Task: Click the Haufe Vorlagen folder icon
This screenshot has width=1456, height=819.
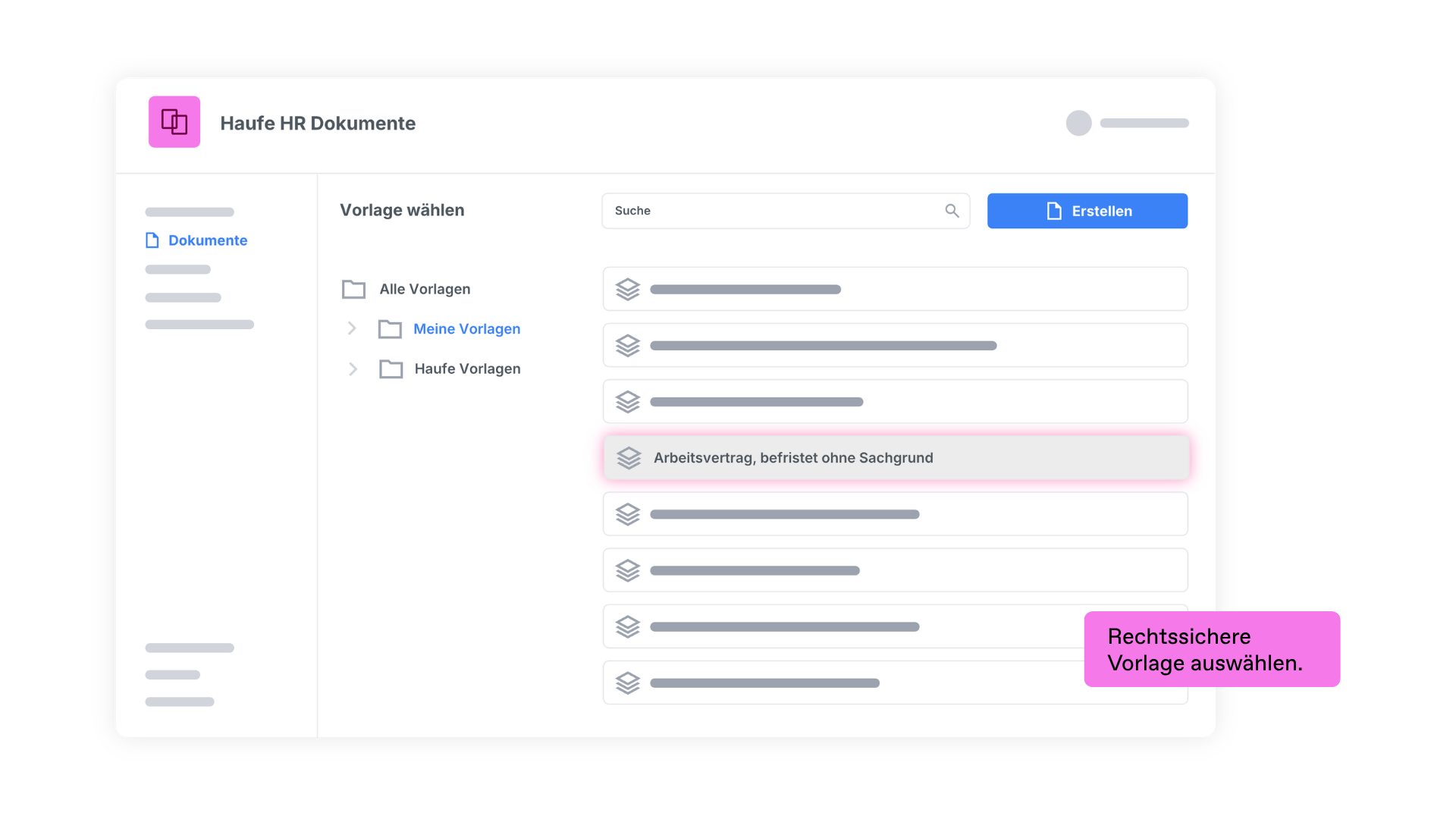Action: pyautogui.click(x=391, y=369)
